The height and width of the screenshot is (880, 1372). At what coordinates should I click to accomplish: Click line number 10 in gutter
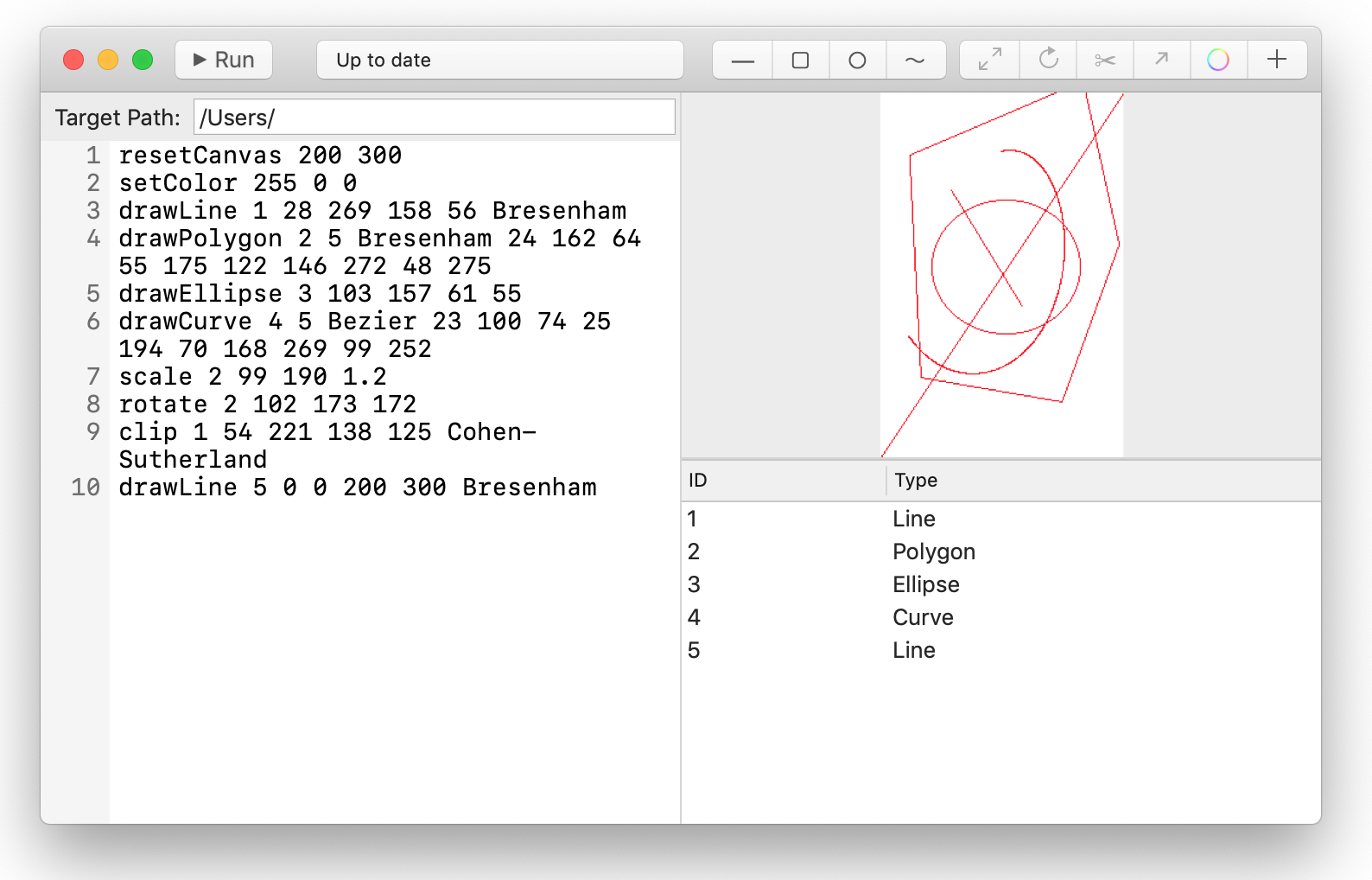click(86, 488)
